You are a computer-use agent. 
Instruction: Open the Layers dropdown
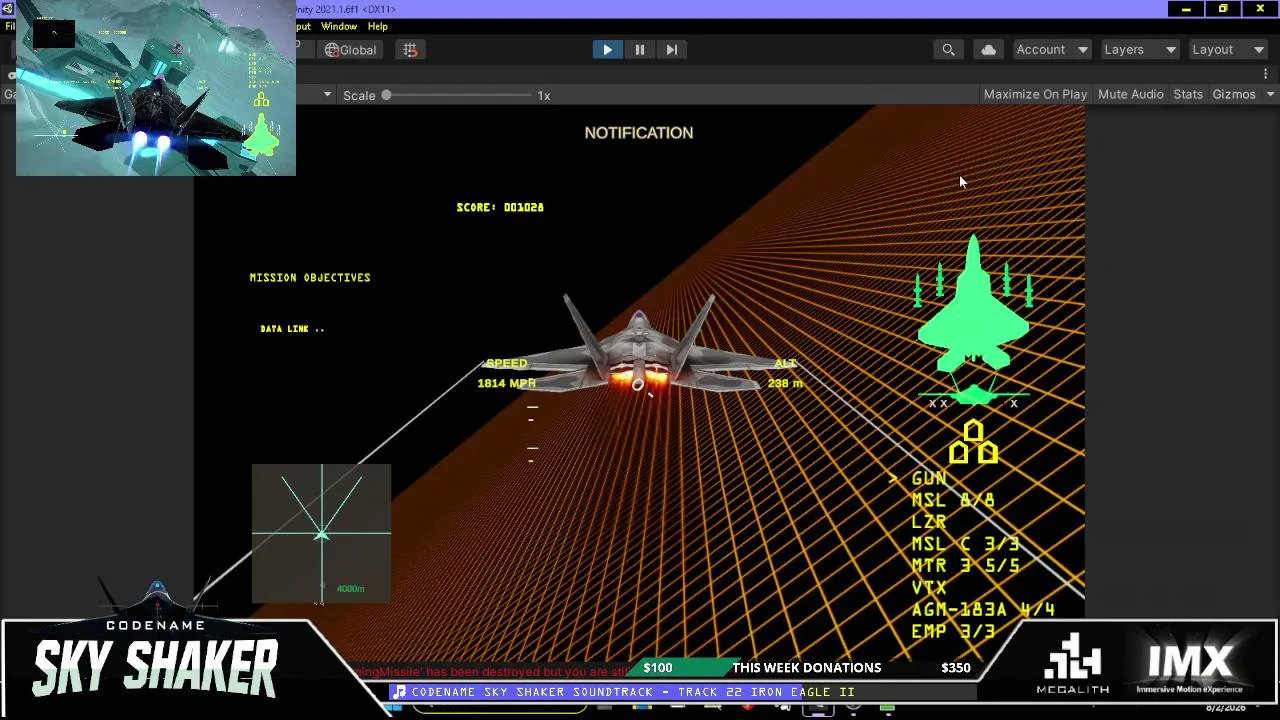pos(1139,50)
